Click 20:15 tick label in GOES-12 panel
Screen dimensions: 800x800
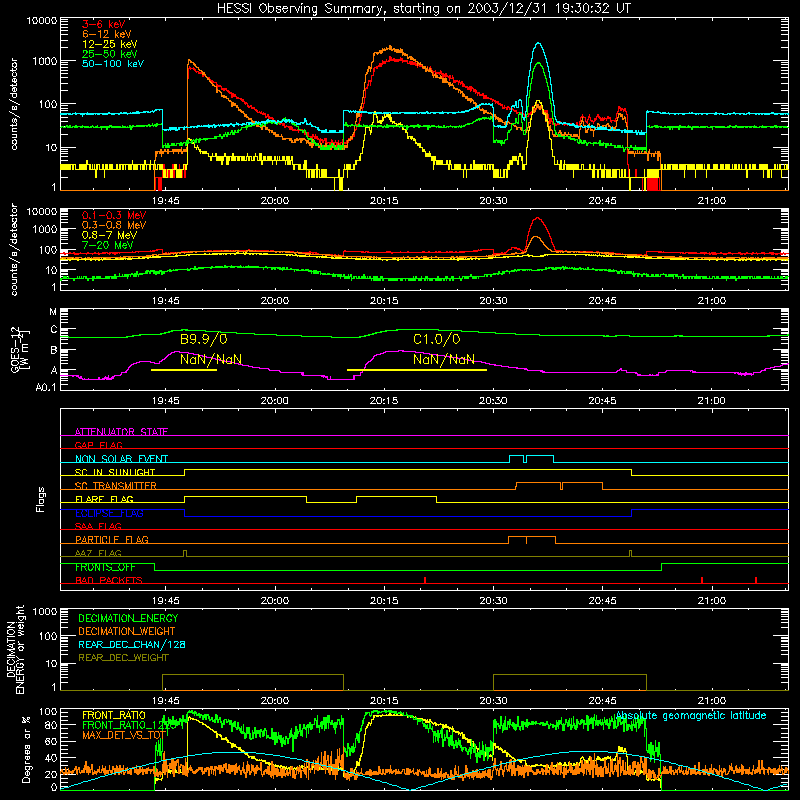click(x=384, y=401)
